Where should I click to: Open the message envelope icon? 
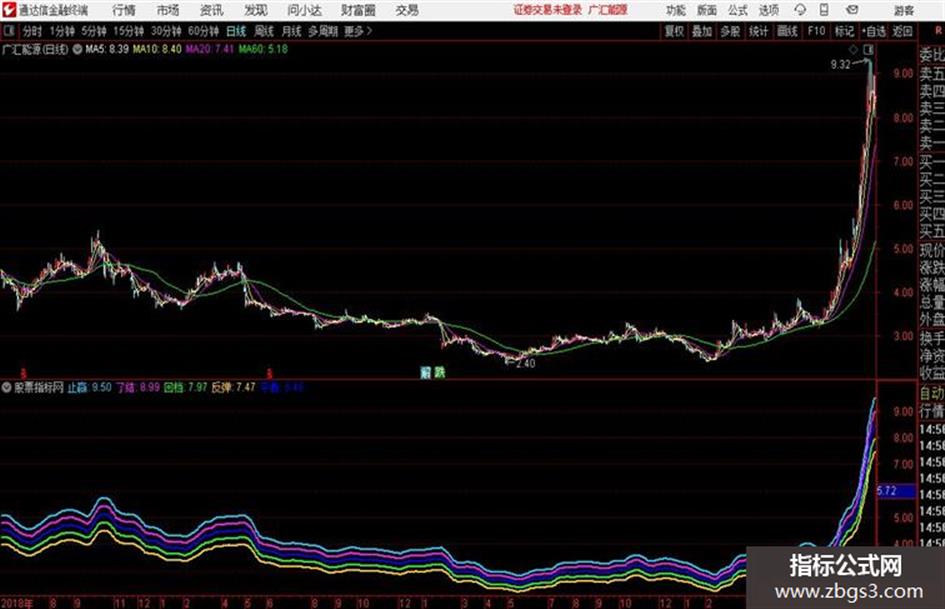852,10
